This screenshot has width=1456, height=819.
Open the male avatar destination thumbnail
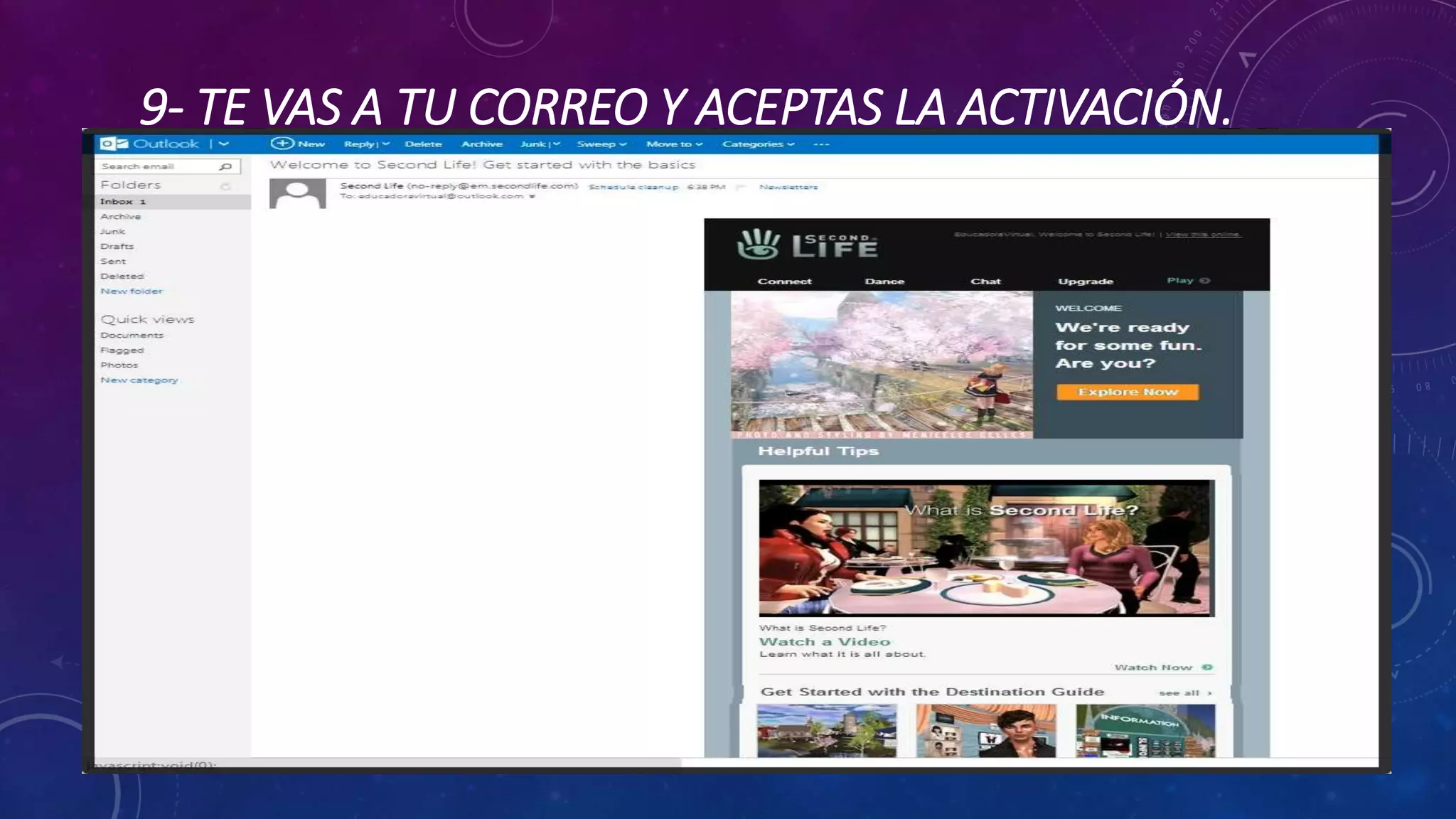tap(986, 731)
